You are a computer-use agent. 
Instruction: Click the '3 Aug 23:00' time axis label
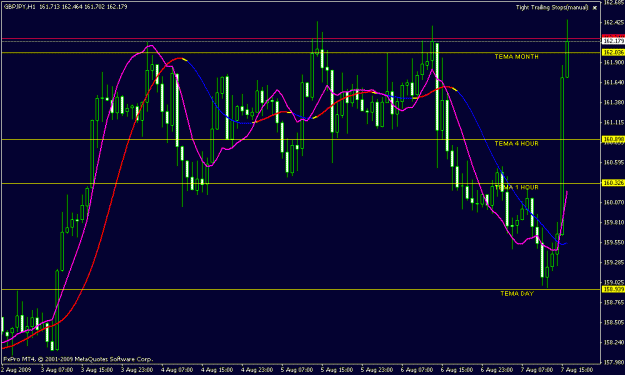pos(137,370)
